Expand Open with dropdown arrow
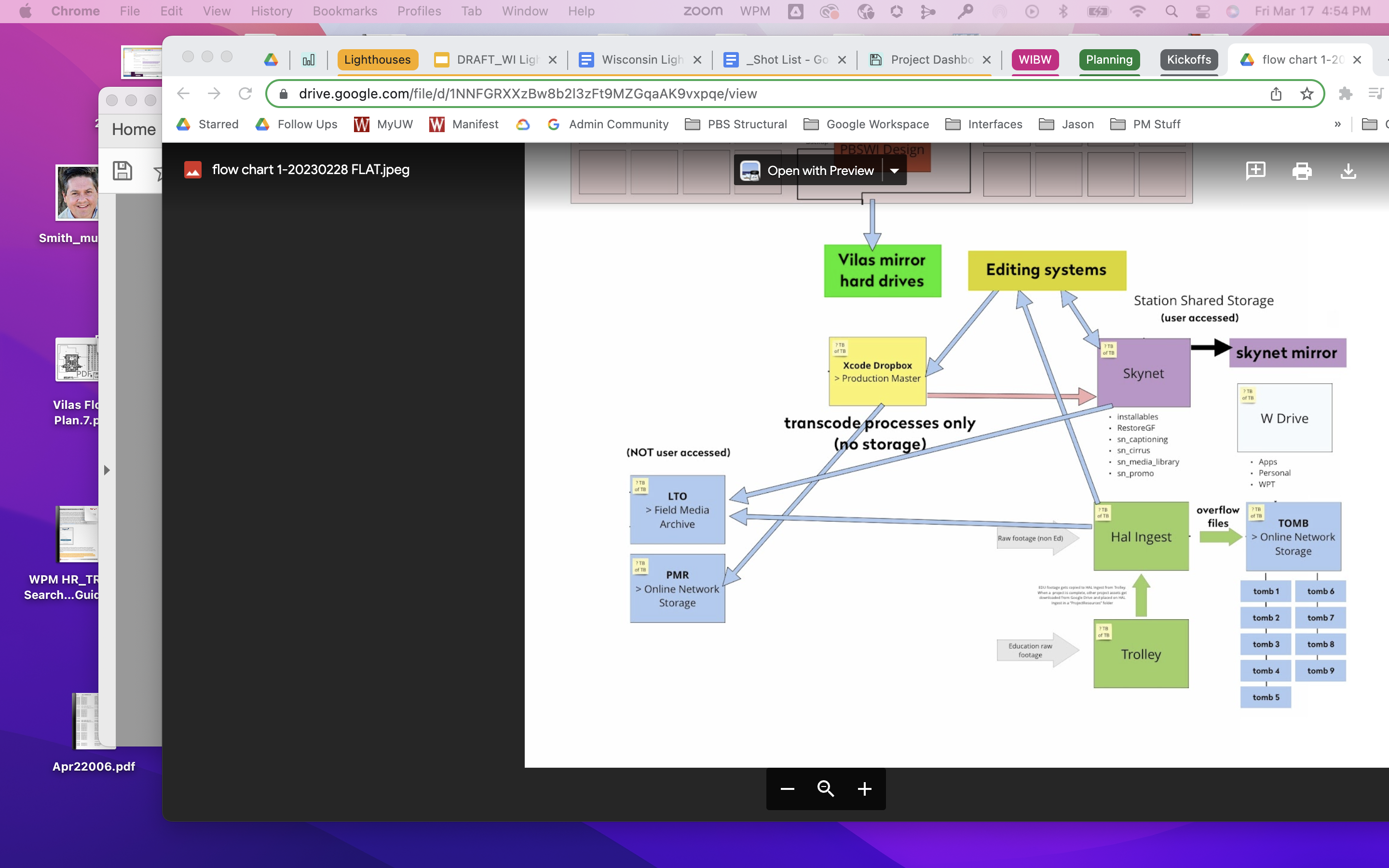 [x=894, y=171]
